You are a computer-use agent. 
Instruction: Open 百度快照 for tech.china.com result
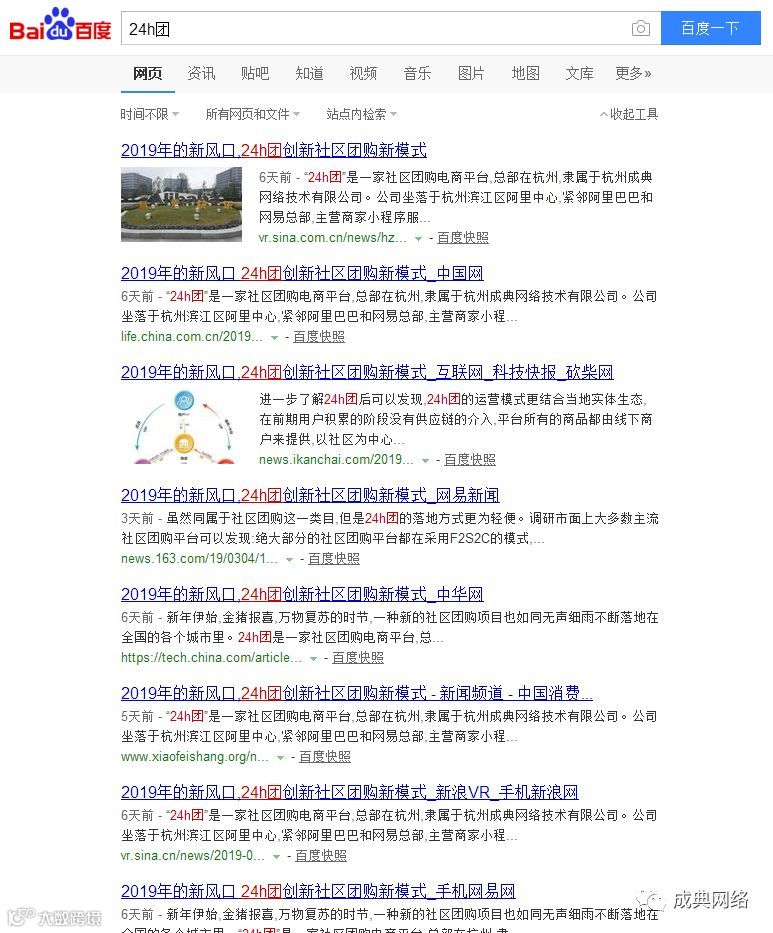click(x=358, y=658)
